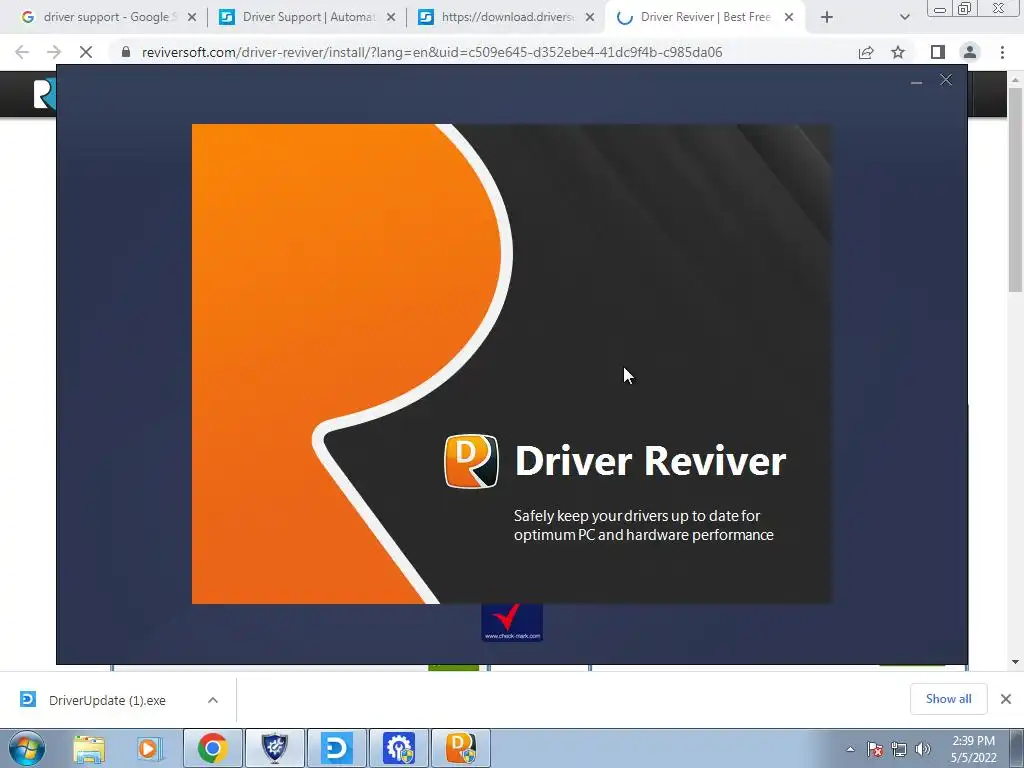Click the page vertical scrollbar thumb
Screen dimensions: 1024x768
(x=1015, y=189)
